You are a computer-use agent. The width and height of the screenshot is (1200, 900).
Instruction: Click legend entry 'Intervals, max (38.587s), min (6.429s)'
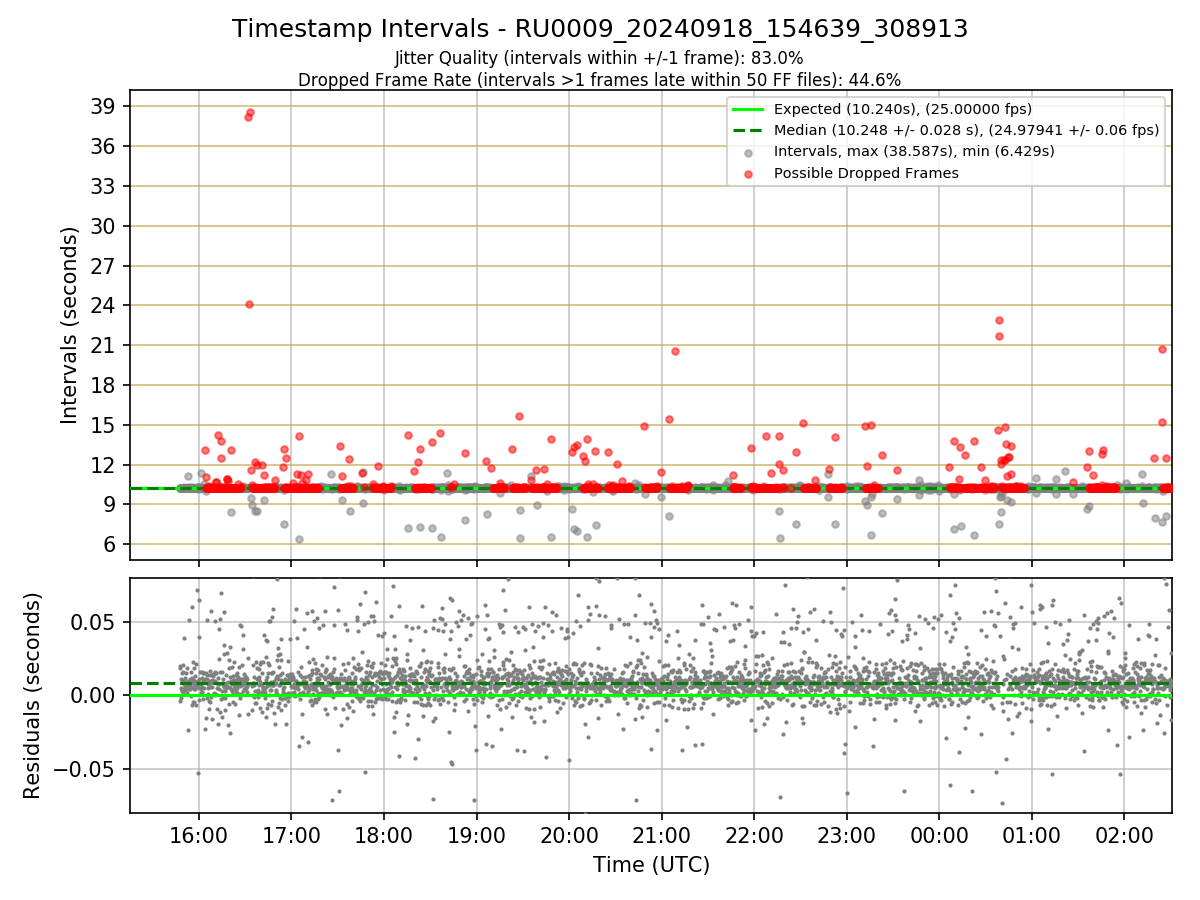click(x=914, y=151)
